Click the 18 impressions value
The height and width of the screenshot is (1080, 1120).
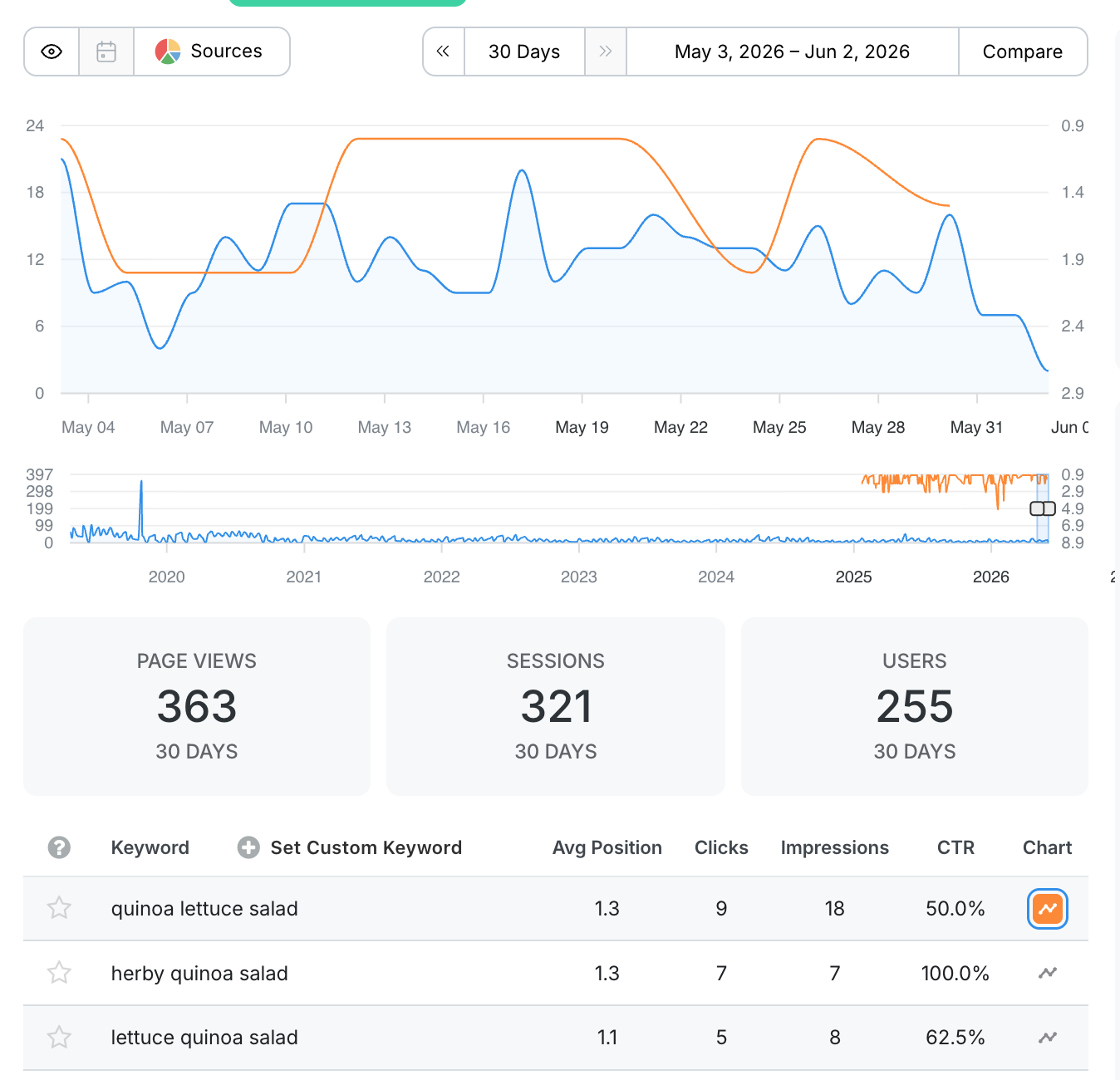pos(835,909)
